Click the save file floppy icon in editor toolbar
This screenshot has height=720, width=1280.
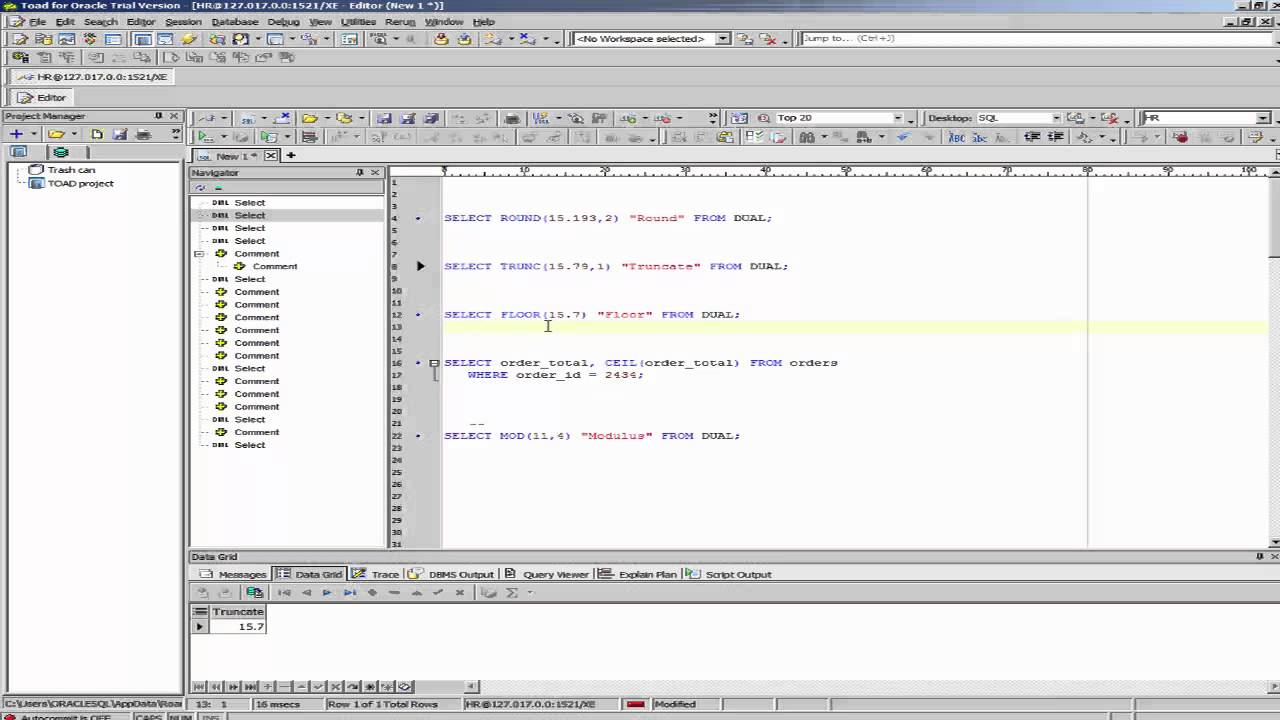click(385, 118)
